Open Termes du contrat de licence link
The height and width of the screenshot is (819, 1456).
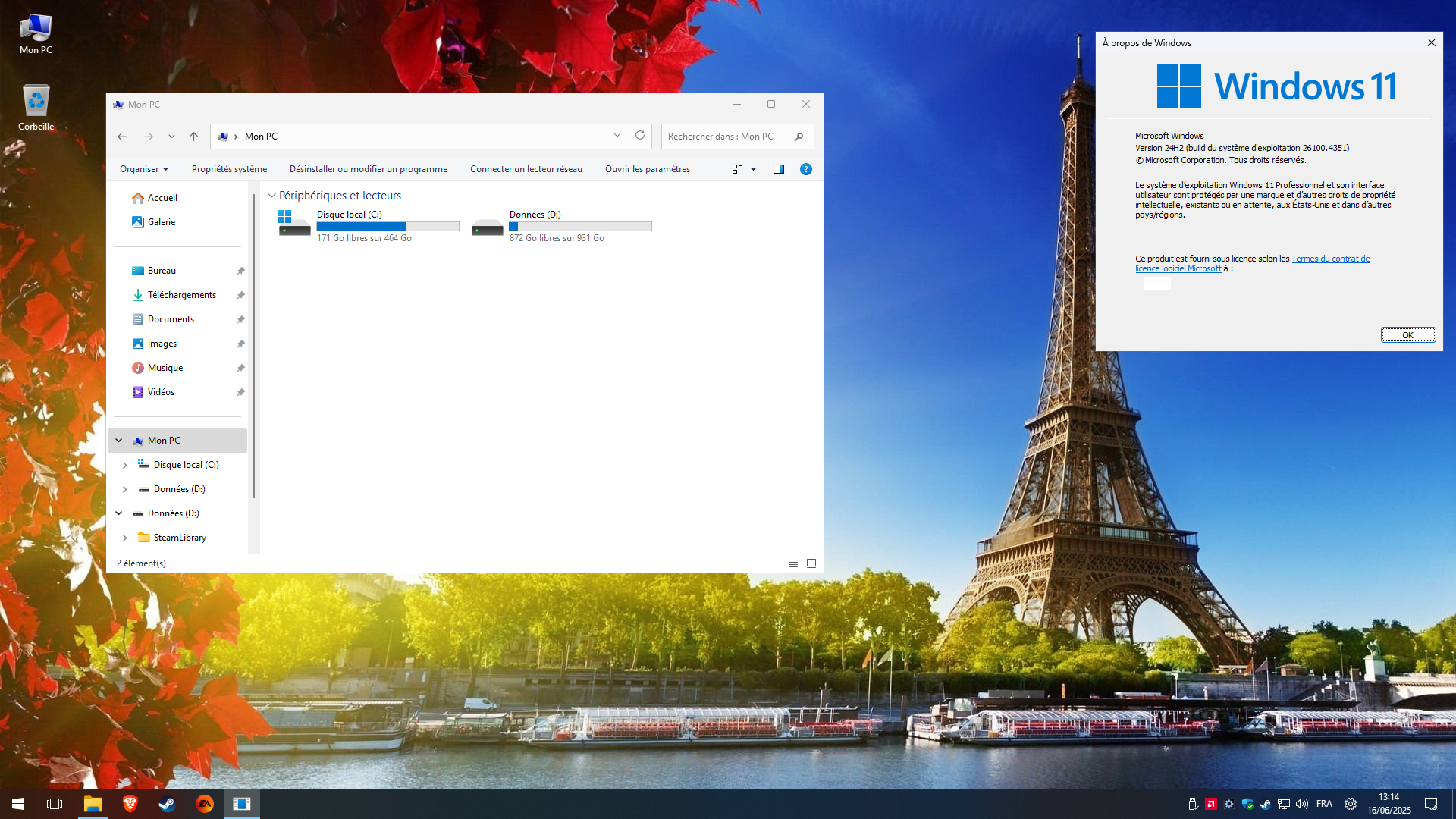pos(1252,264)
